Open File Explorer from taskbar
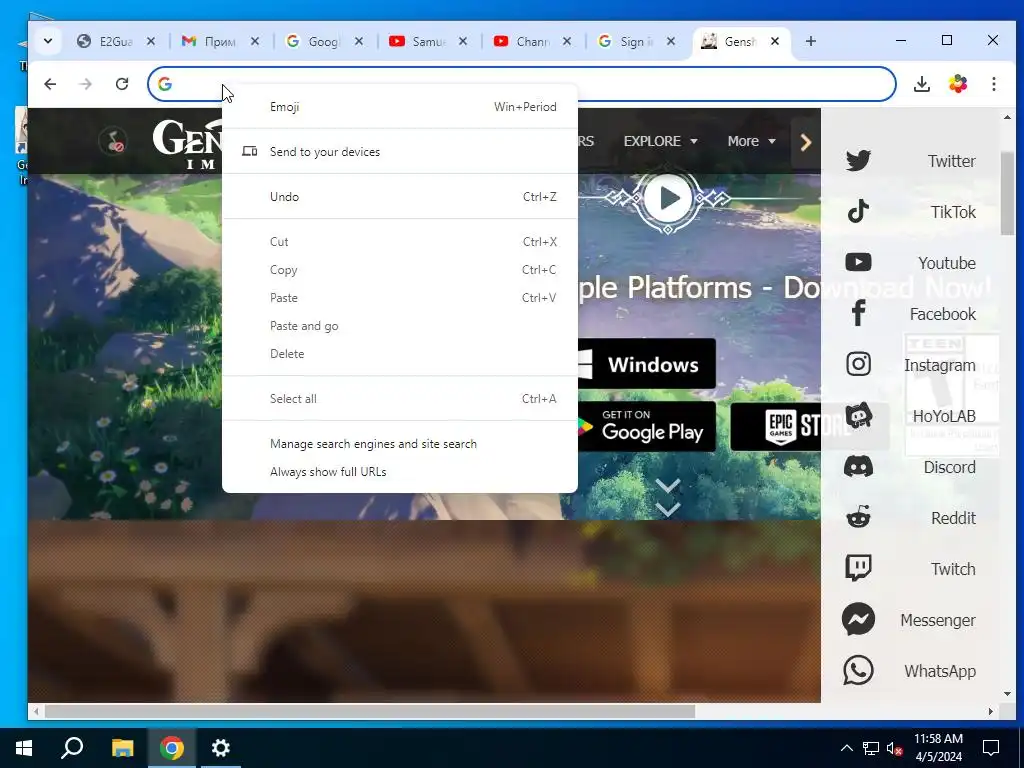The image size is (1024, 768). pos(122,748)
